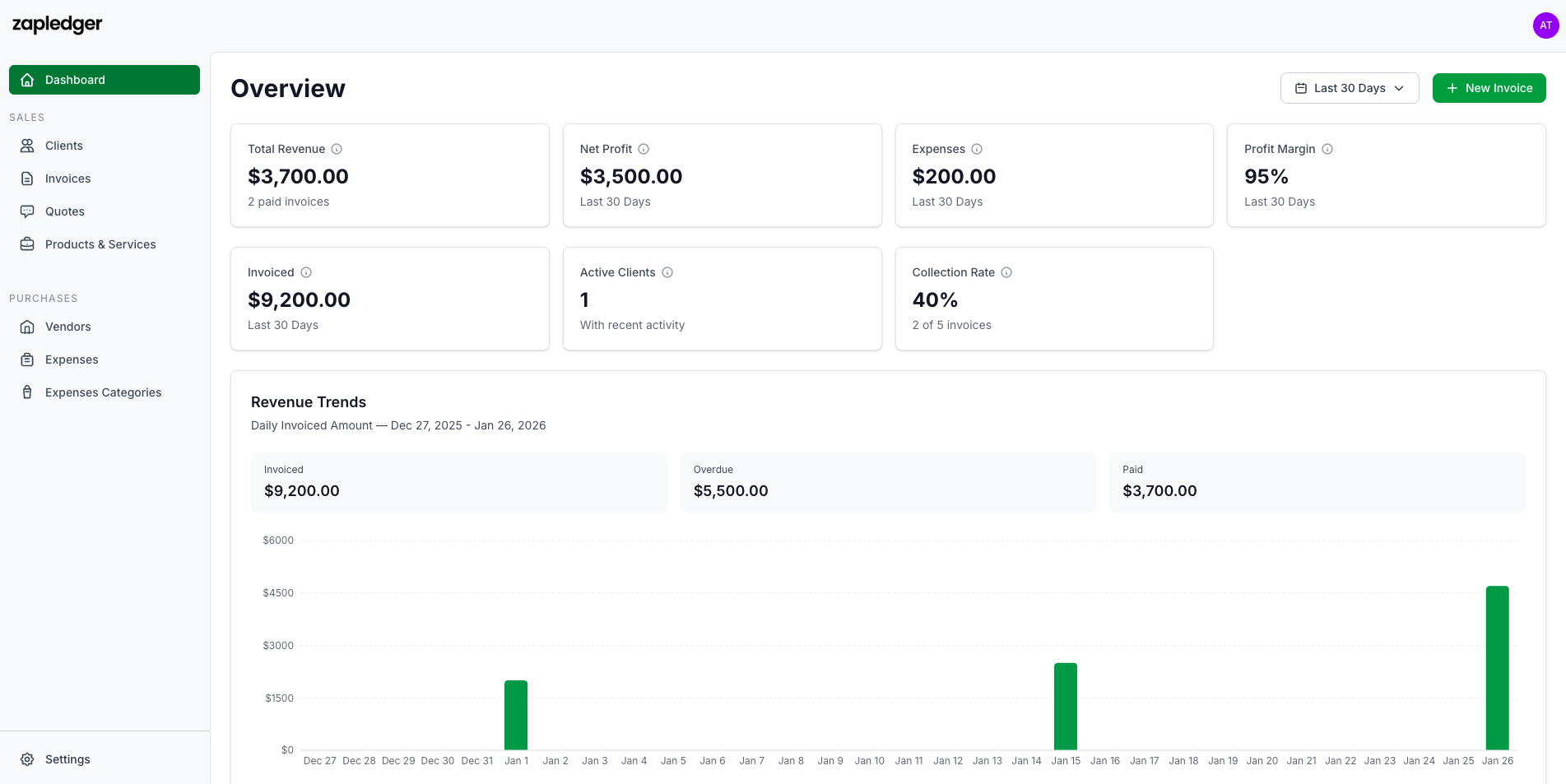Select the Jan 26 revenue bar
Image resolution: width=1566 pixels, height=784 pixels.
[1497, 666]
